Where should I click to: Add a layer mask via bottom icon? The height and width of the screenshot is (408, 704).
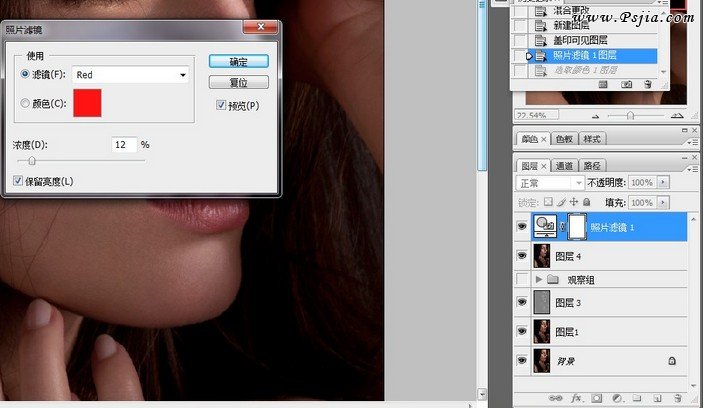596,398
